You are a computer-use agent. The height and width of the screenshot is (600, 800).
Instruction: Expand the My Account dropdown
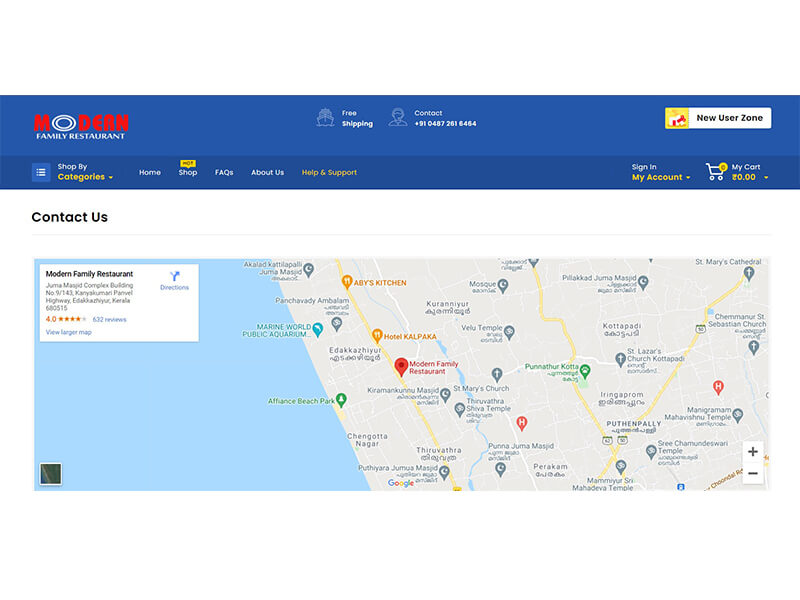[x=660, y=177]
